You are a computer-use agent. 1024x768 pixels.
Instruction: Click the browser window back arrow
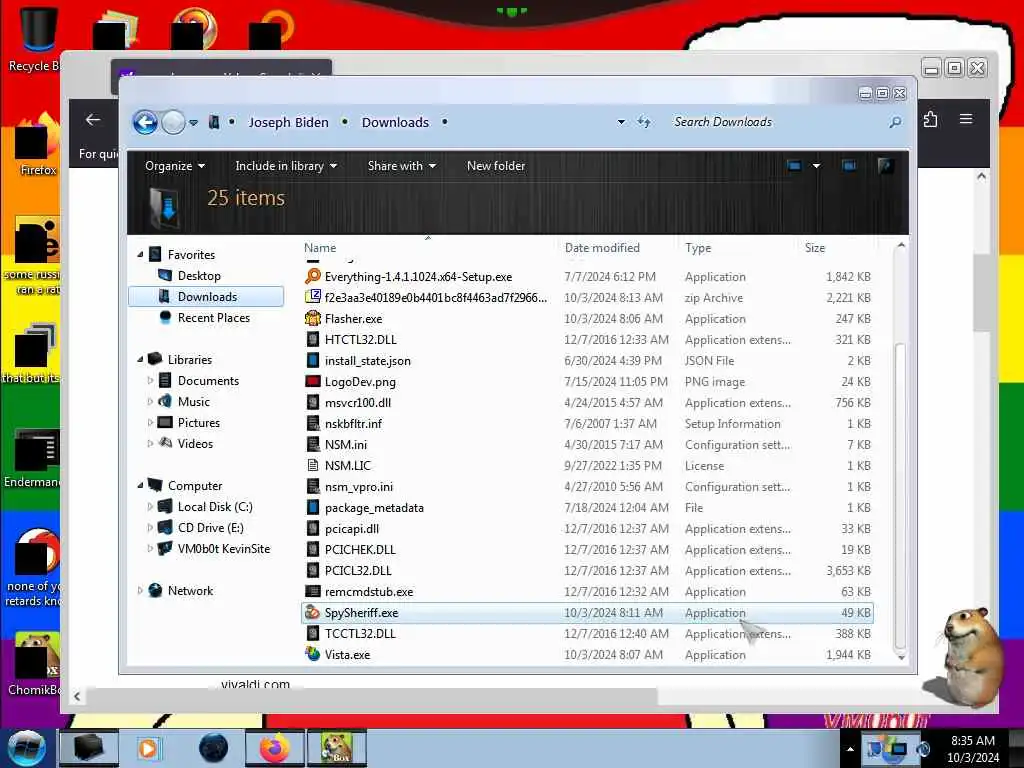click(x=93, y=120)
